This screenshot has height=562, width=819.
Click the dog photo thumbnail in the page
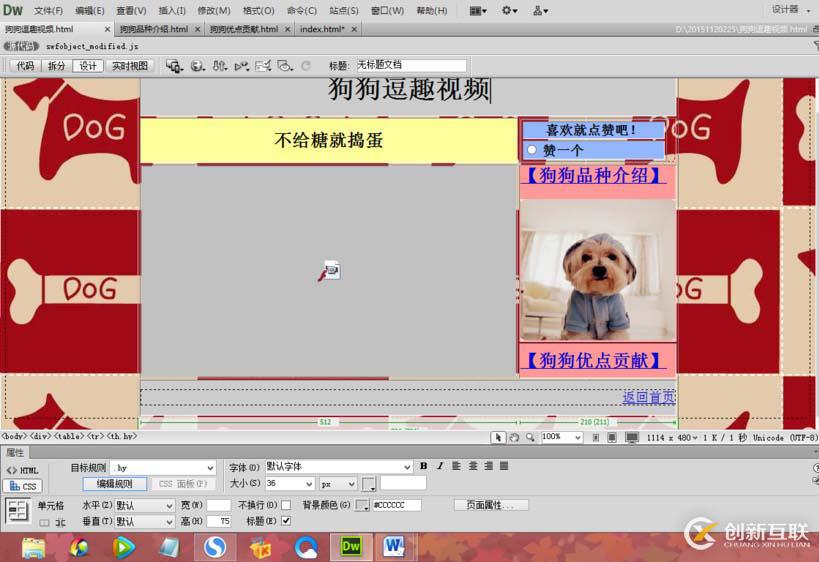coord(598,271)
